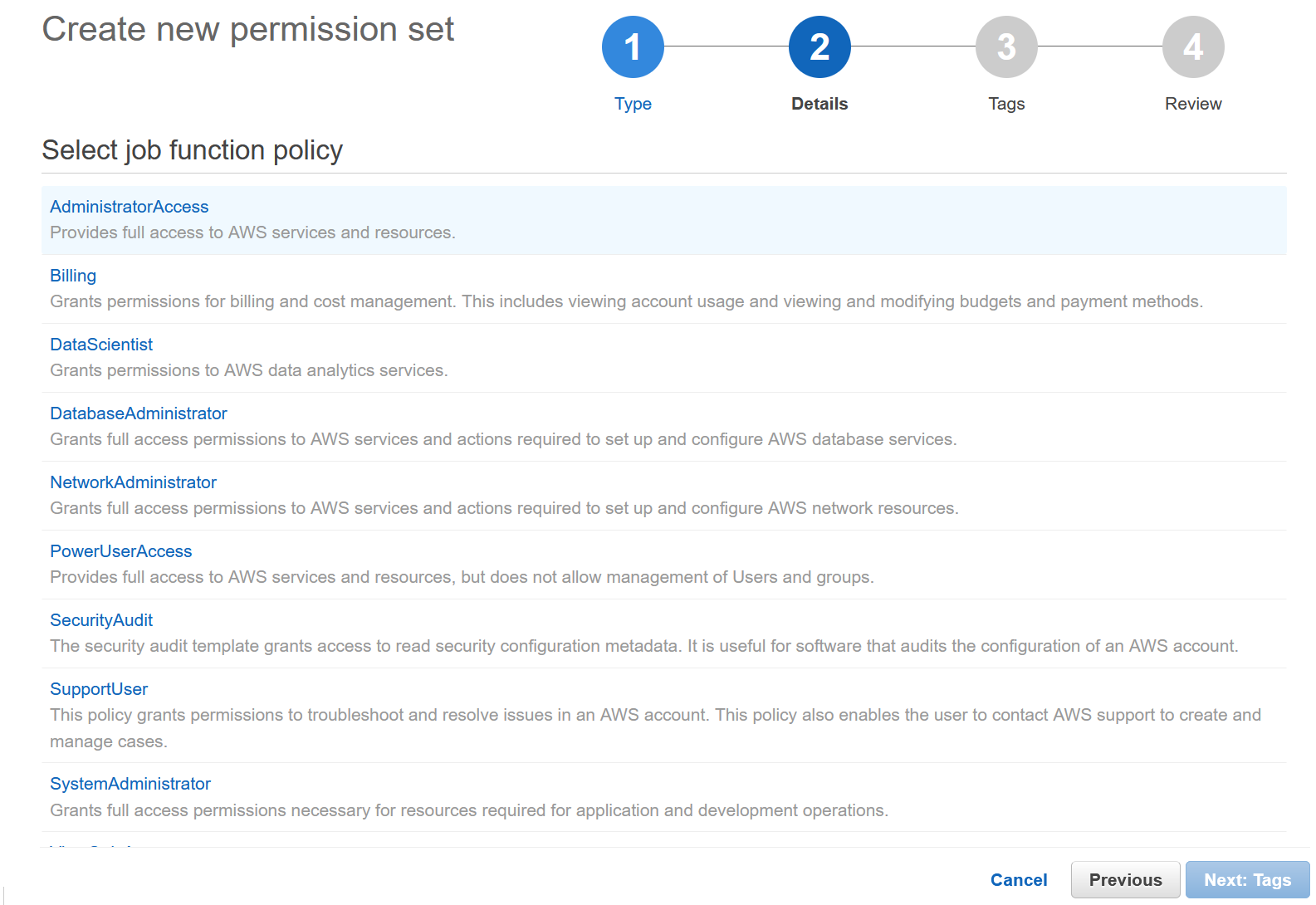This screenshot has width=1316, height=905.
Task: Cancel the permission set creation
Action: click(1019, 880)
